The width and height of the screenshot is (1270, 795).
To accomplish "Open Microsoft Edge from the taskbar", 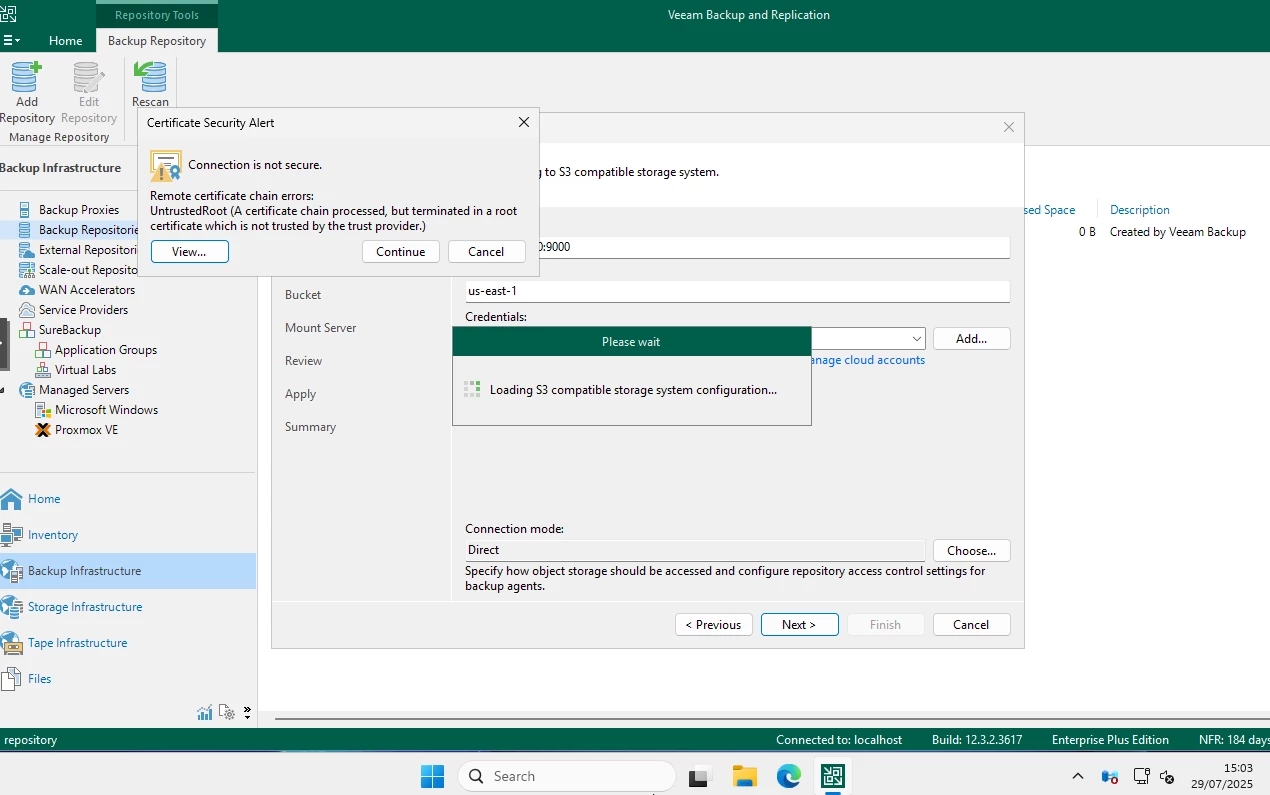I will 788,776.
